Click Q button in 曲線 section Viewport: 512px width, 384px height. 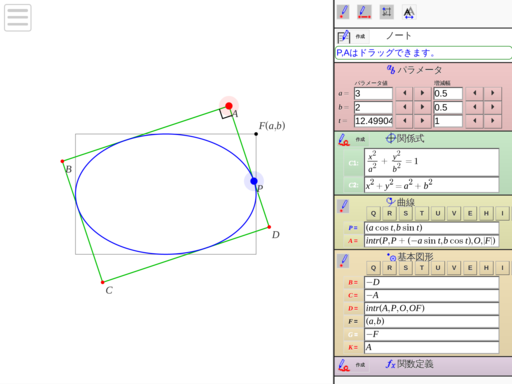(373, 213)
